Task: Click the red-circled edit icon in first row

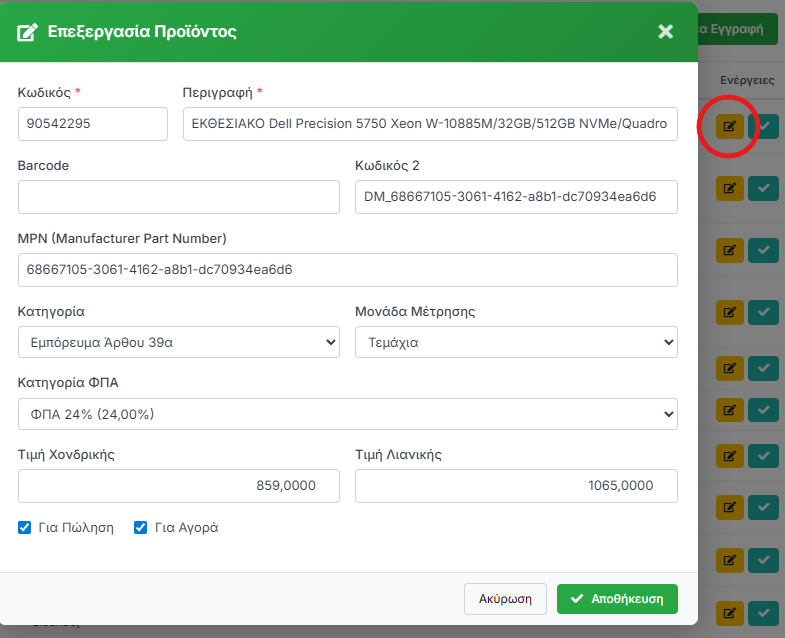Action: (x=730, y=126)
